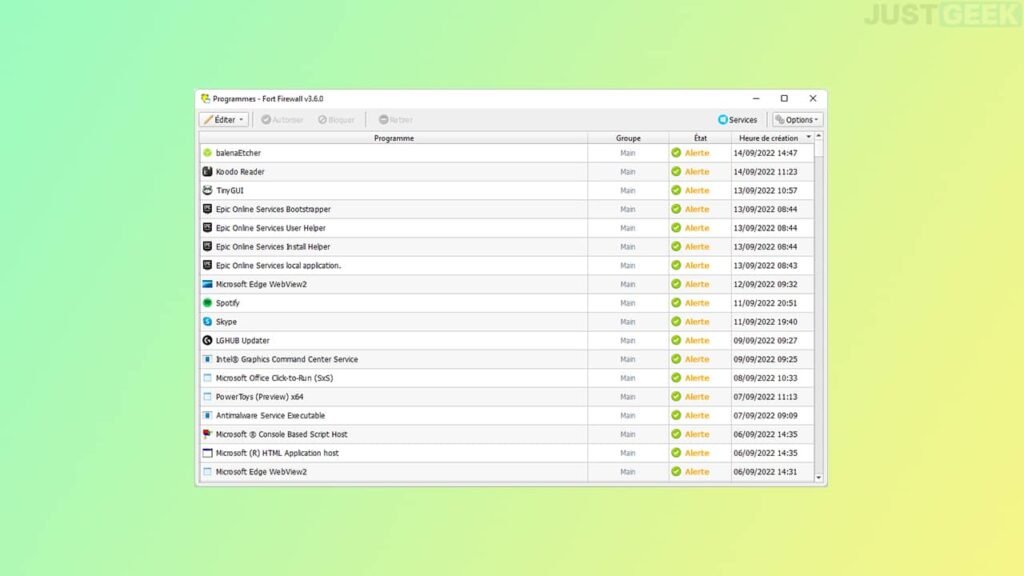The width and height of the screenshot is (1024, 576).
Task: Click green status check for PowerToys row
Action: tap(676, 396)
